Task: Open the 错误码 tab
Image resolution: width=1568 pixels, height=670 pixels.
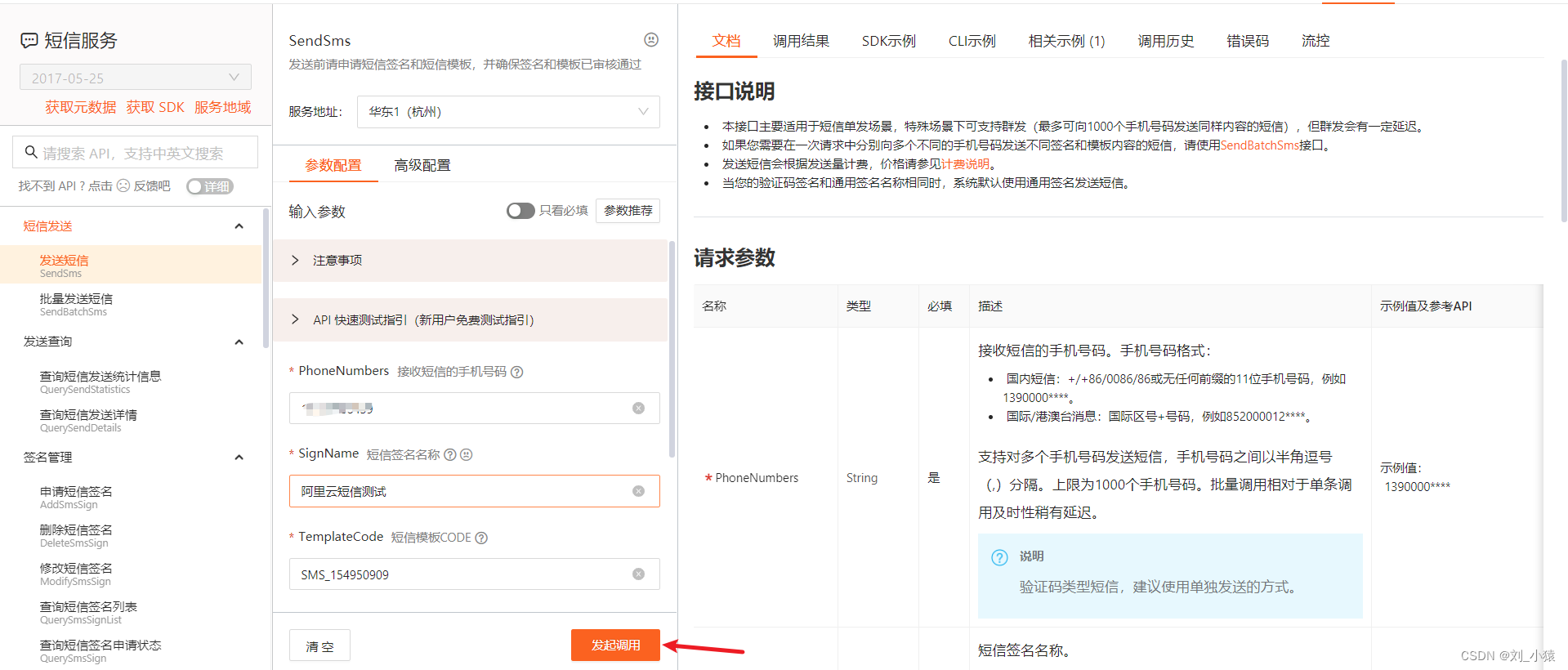Action: tap(1248, 41)
